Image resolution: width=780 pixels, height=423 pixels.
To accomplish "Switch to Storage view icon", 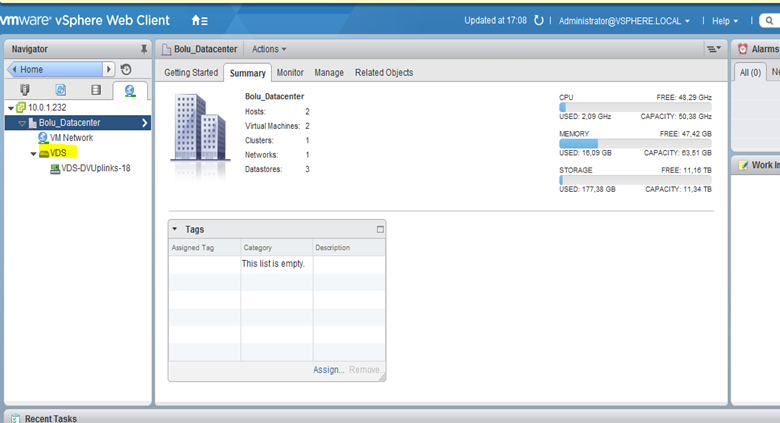I will (96, 90).
